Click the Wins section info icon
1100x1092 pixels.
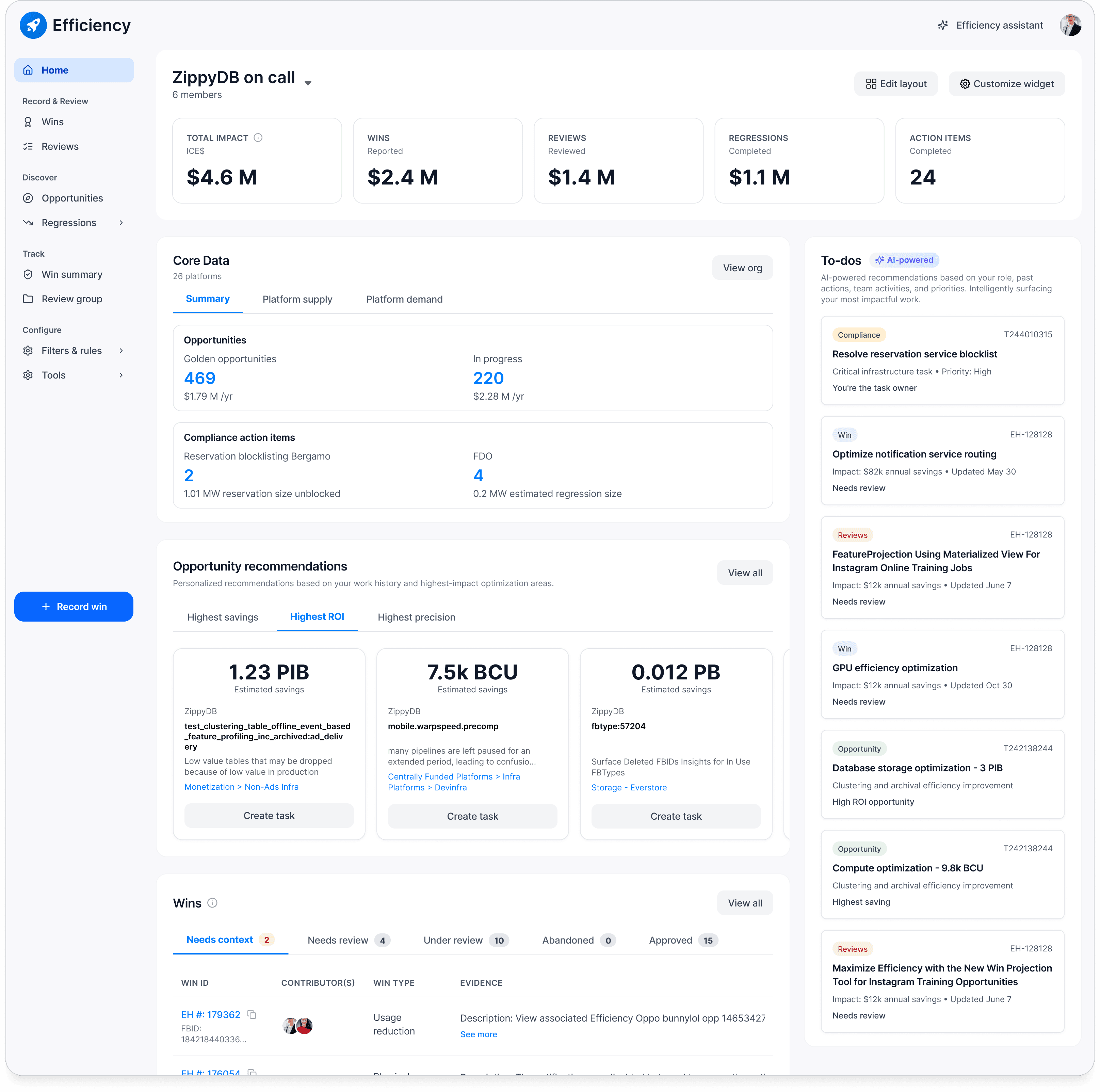tap(212, 902)
